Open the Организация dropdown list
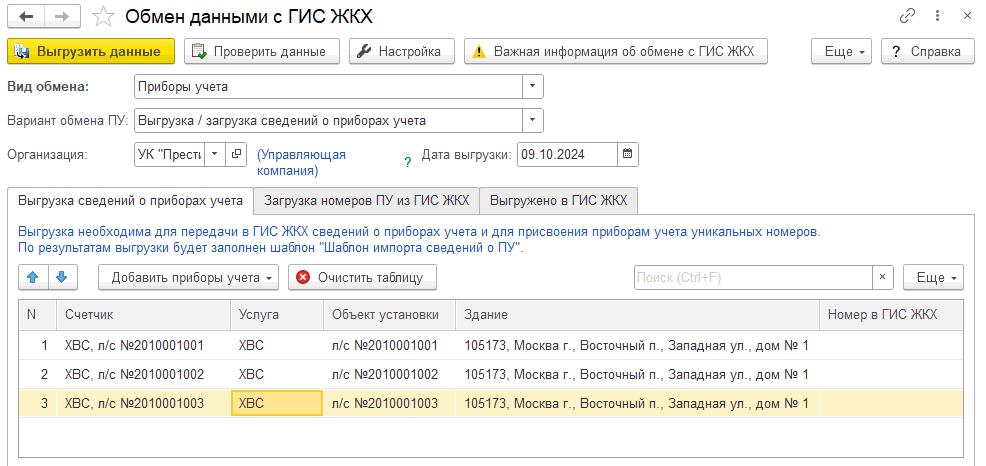This screenshot has width=986, height=466. tap(216, 154)
